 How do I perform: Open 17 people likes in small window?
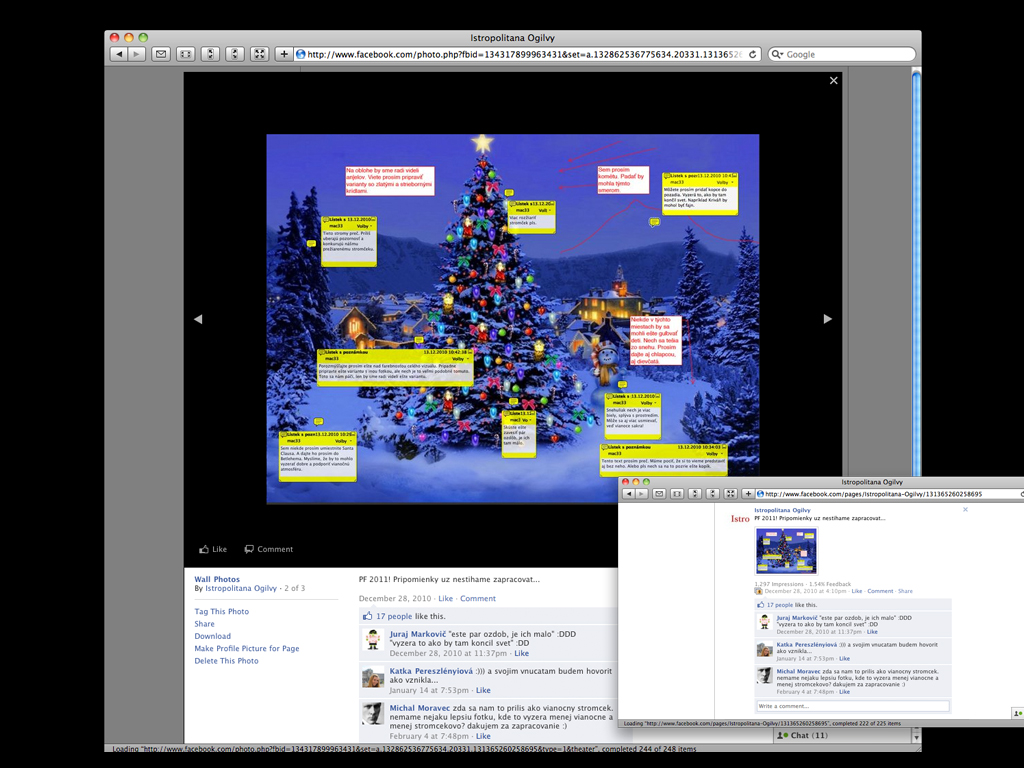[780, 605]
